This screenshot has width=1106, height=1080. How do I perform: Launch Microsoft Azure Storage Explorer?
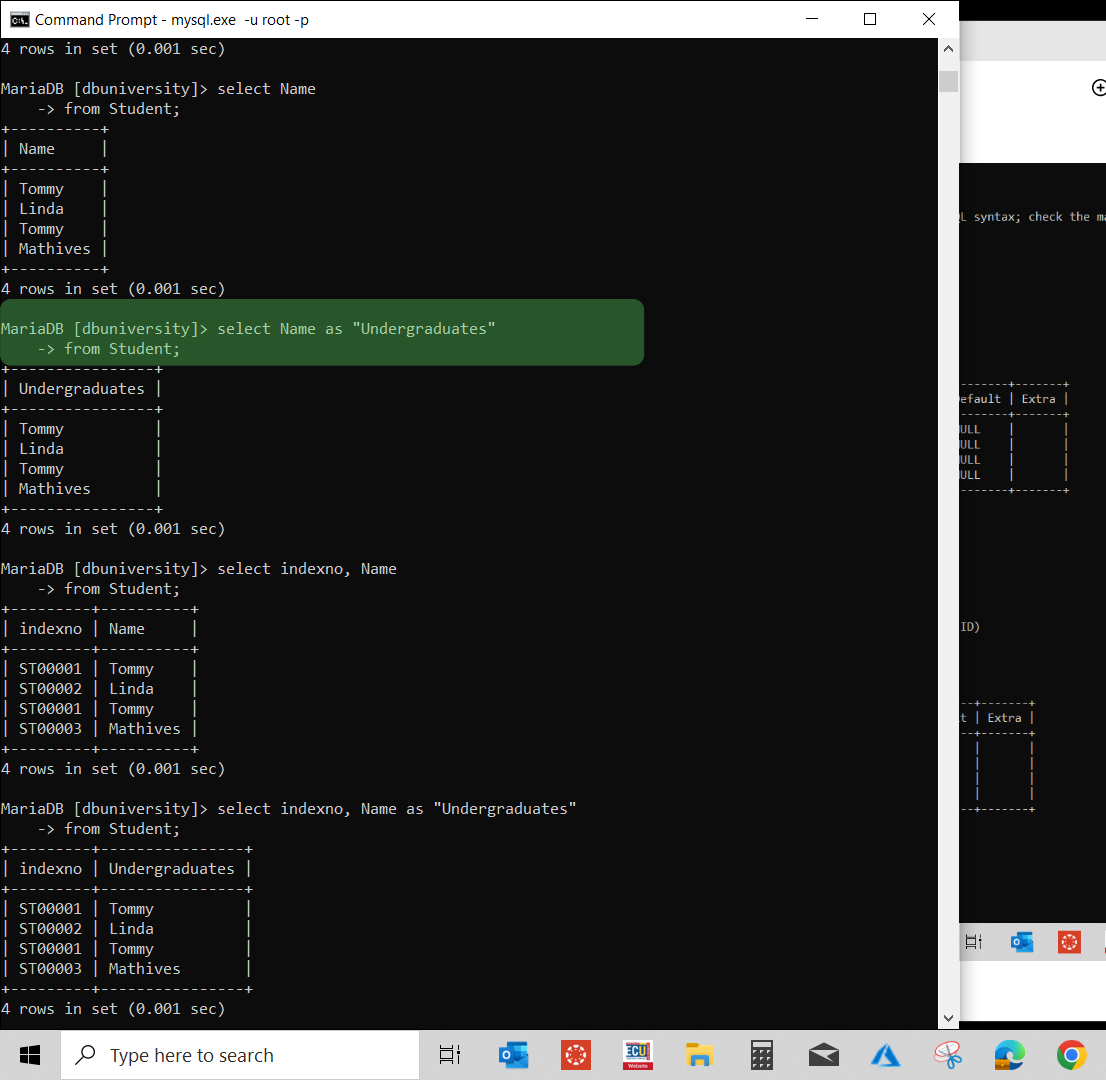click(885, 1054)
